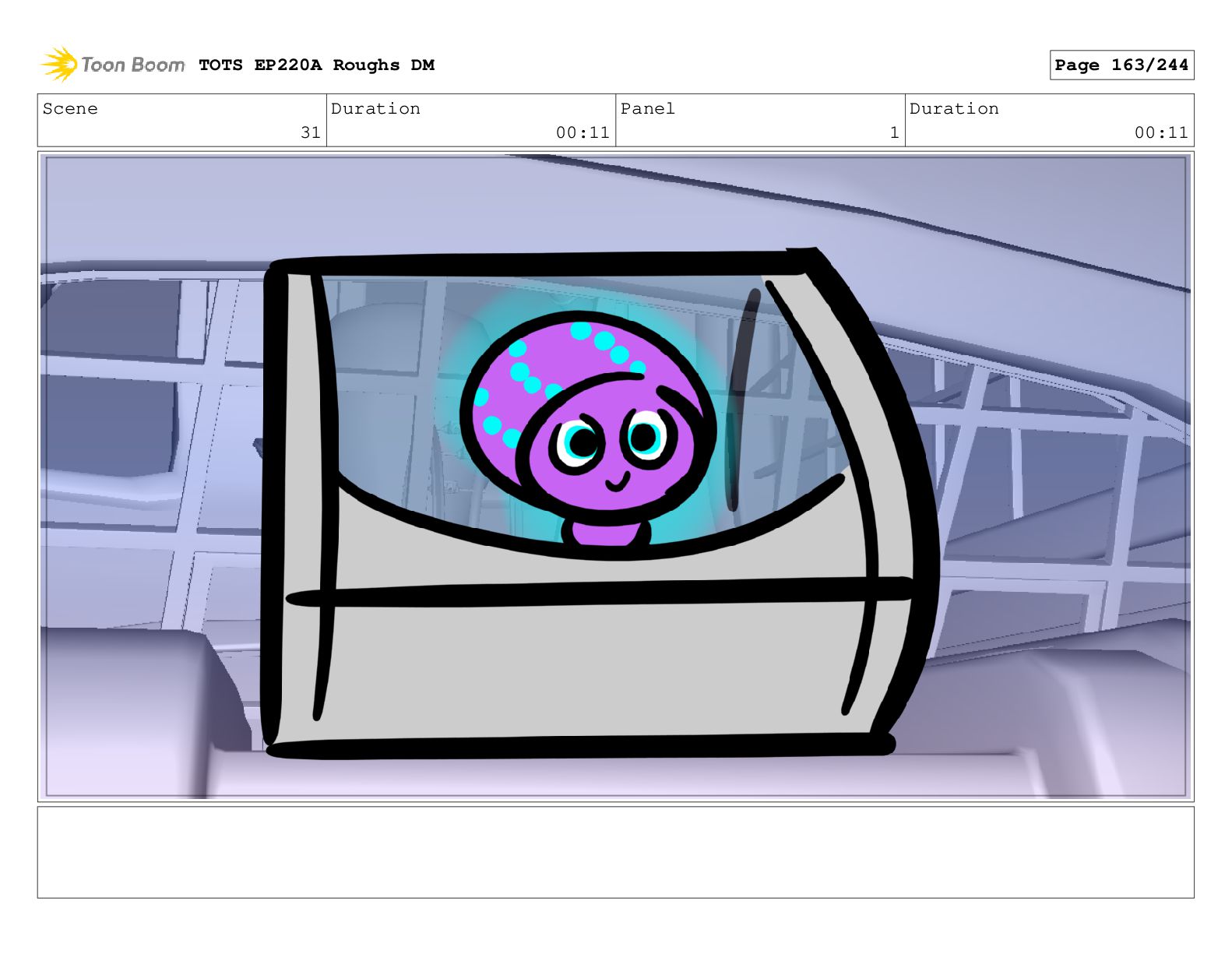Click the 'Scene' header label

click(x=70, y=109)
